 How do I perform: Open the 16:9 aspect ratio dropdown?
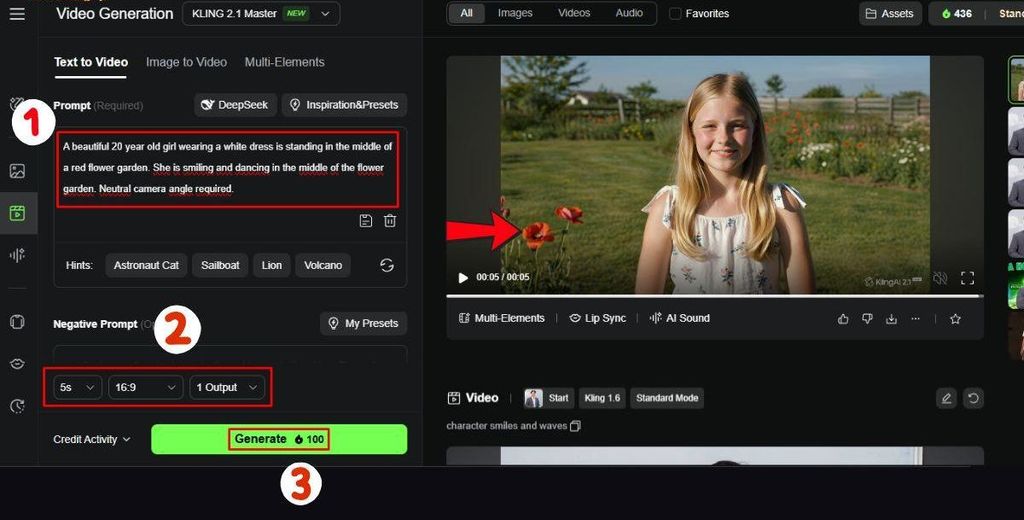tap(145, 387)
